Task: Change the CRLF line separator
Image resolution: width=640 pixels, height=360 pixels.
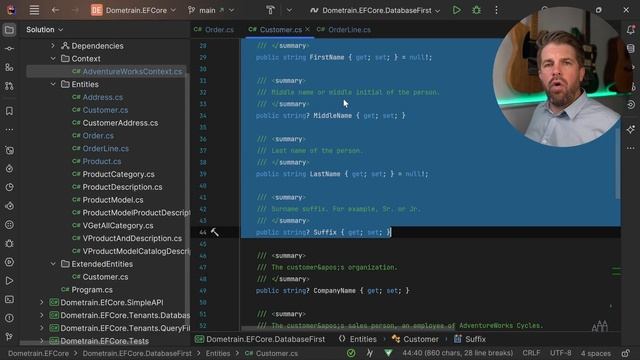Action: coord(531,353)
